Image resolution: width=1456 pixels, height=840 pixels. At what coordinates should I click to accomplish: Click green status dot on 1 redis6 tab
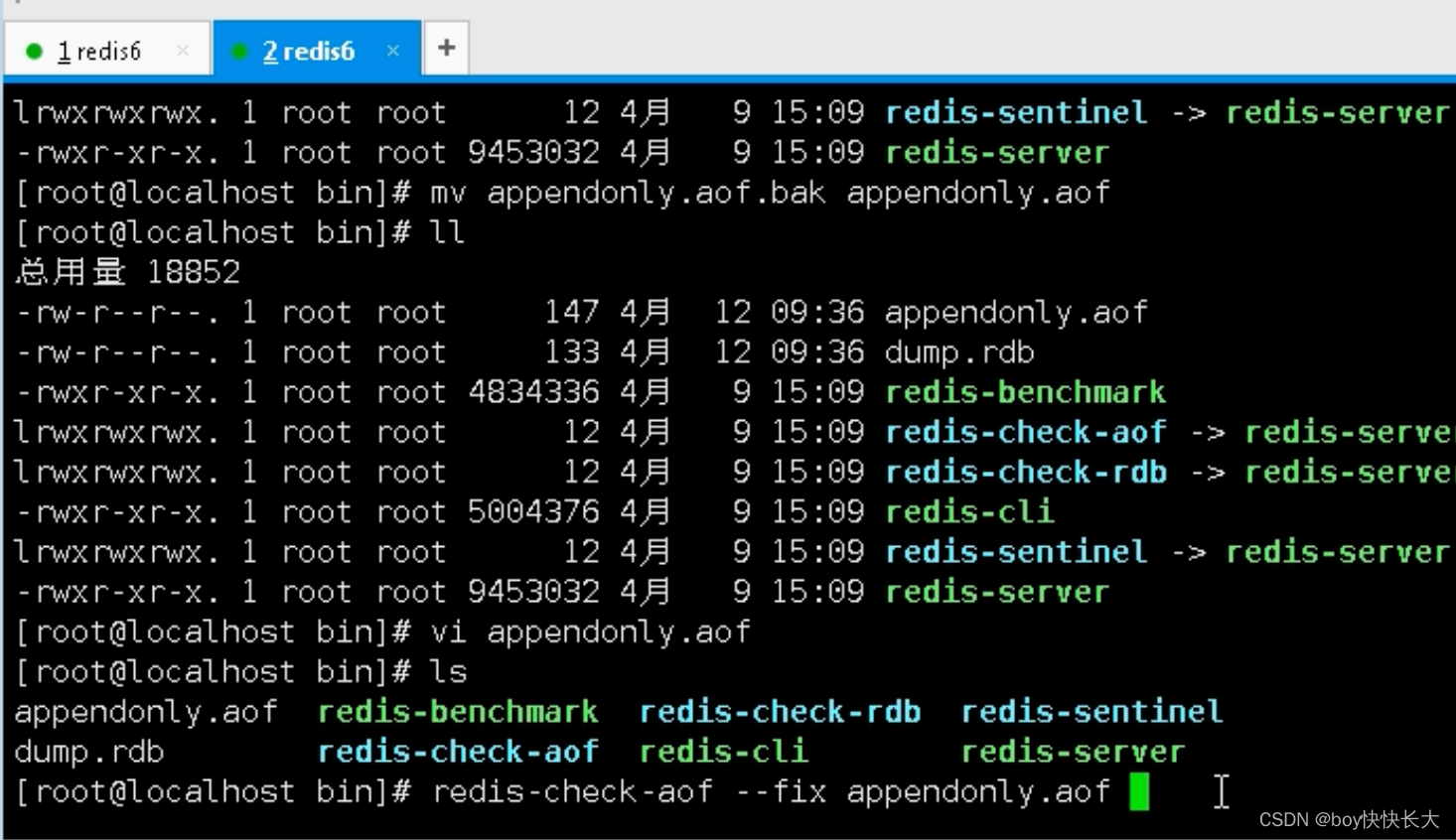(x=34, y=51)
